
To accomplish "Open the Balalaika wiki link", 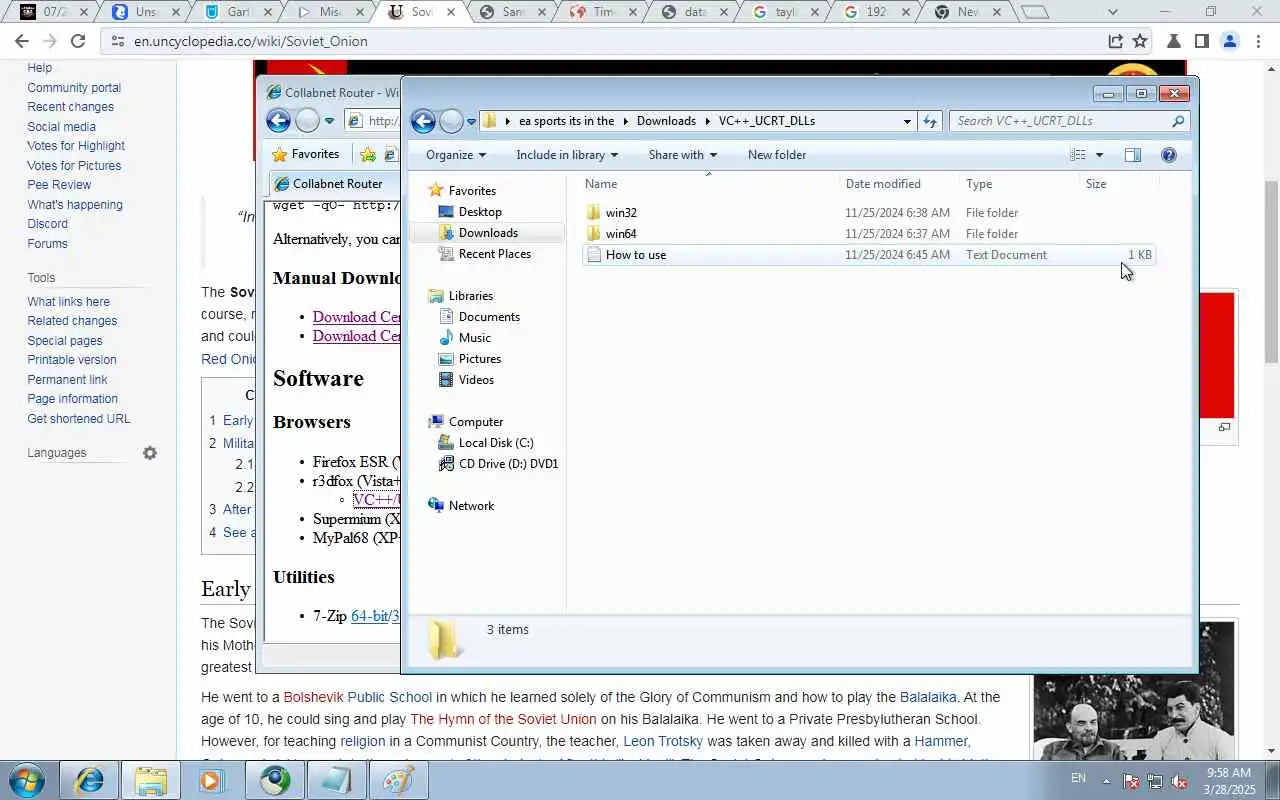I will coord(928,697).
